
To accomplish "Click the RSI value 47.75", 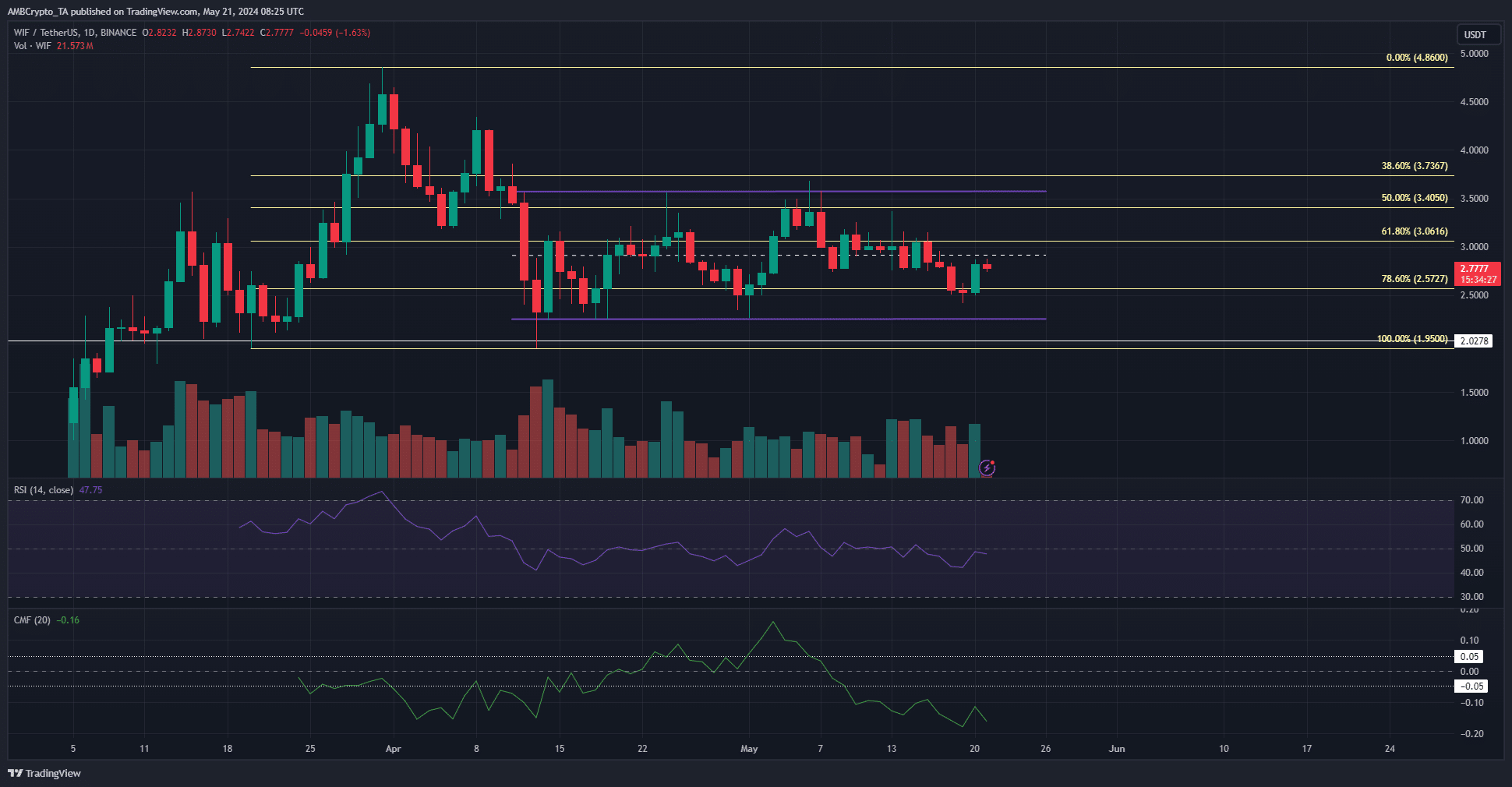I will (x=90, y=490).
